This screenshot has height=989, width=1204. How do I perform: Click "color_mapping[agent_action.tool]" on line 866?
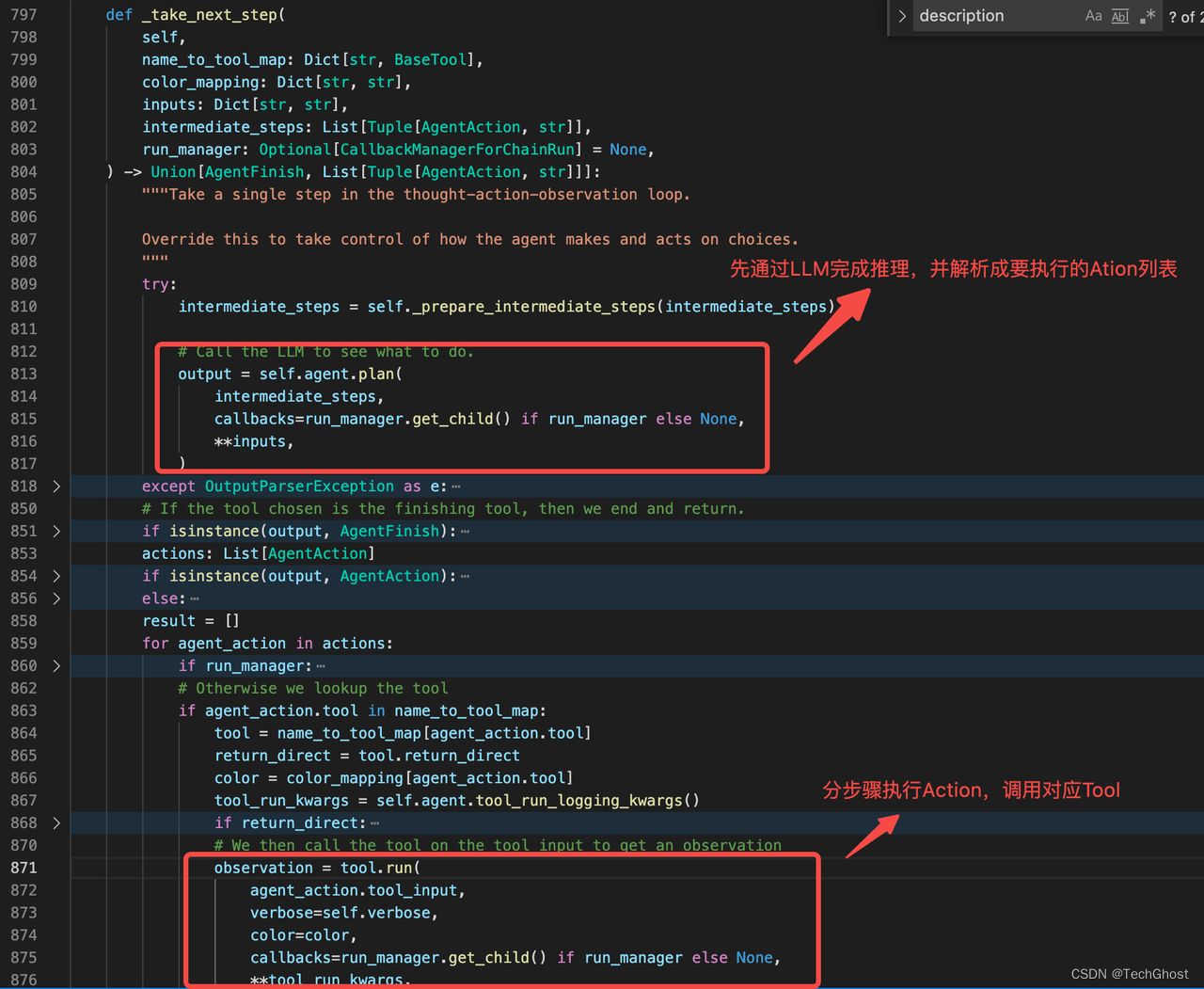(430, 778)
